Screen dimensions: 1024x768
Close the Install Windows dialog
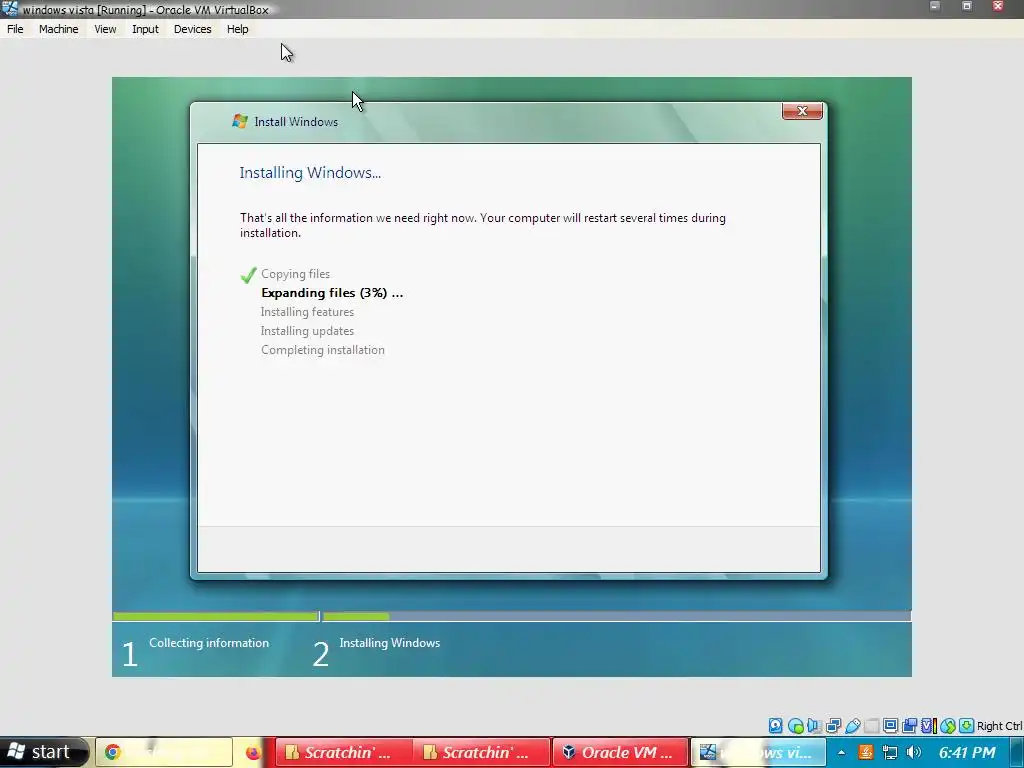coord(802,111)
